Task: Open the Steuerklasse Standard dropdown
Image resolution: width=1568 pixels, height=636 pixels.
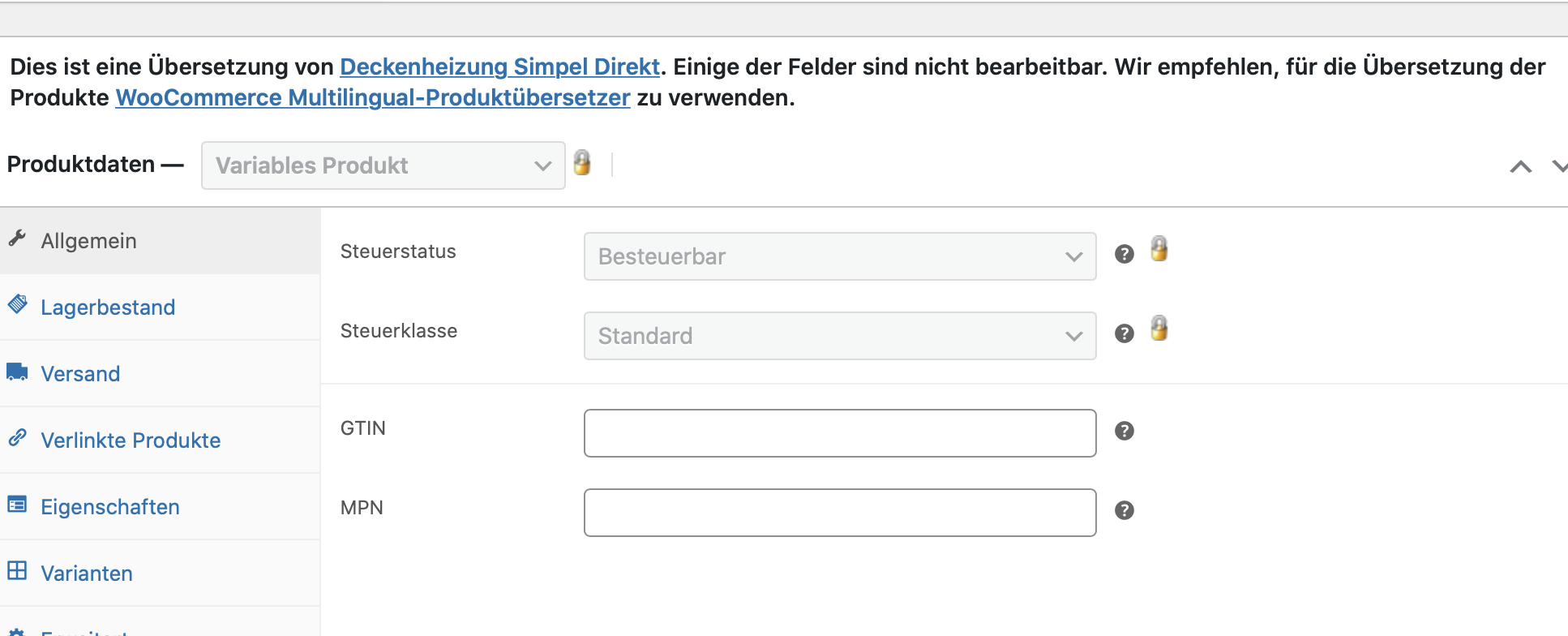Action: 839,336
